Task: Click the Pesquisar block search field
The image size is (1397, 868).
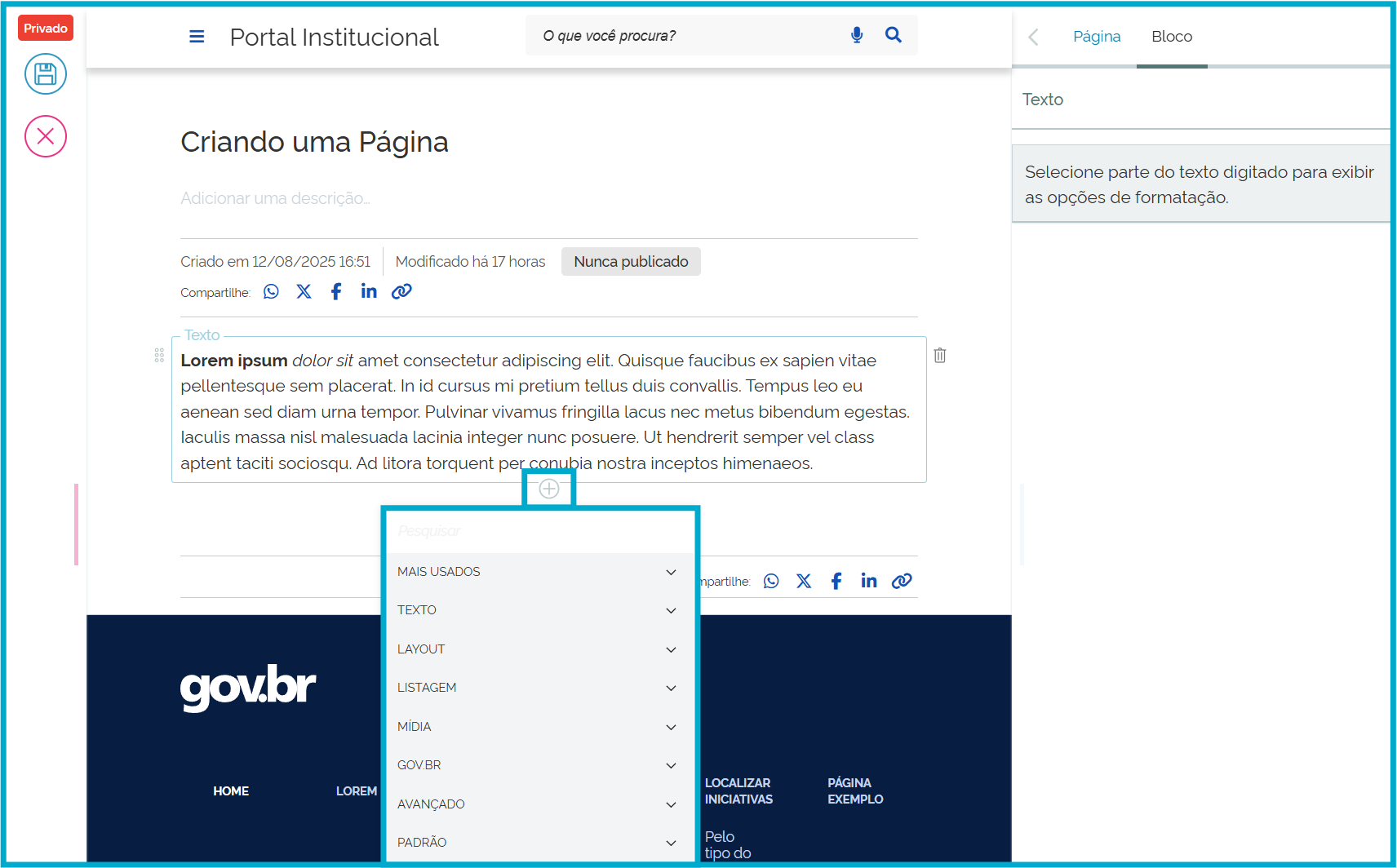Action: point(539,530)
